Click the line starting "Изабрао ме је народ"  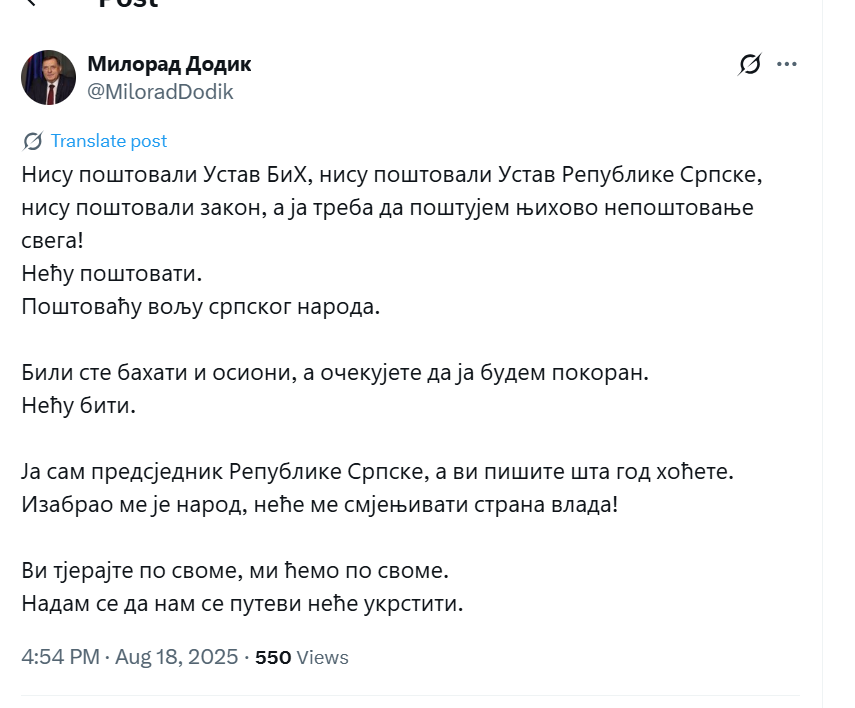click(x=320, y=504)
